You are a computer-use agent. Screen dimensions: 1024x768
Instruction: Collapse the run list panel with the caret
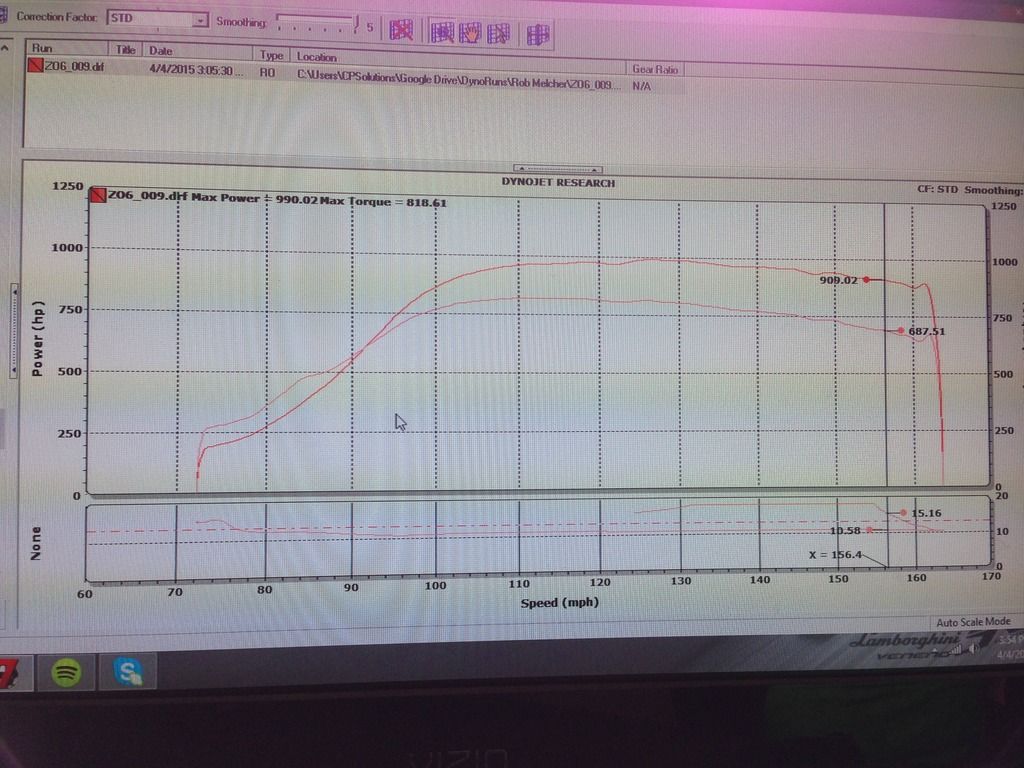(x=6, y=47)
